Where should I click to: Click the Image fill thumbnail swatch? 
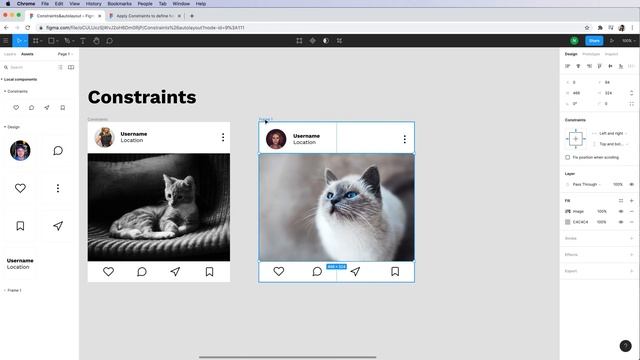tap(567, 211)
